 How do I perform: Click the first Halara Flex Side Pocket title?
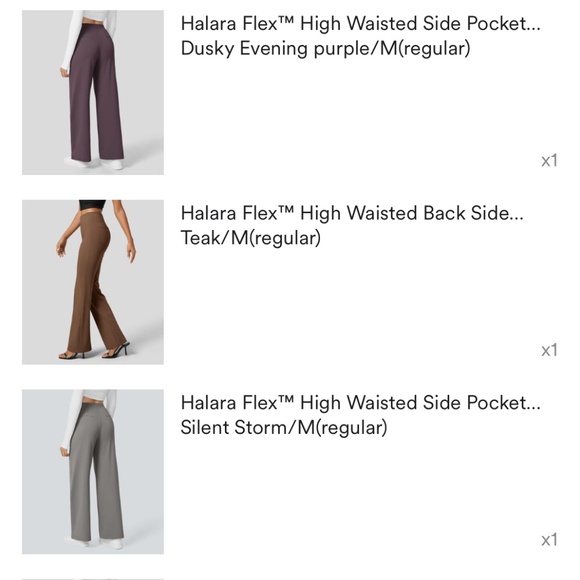pos(361,24)
